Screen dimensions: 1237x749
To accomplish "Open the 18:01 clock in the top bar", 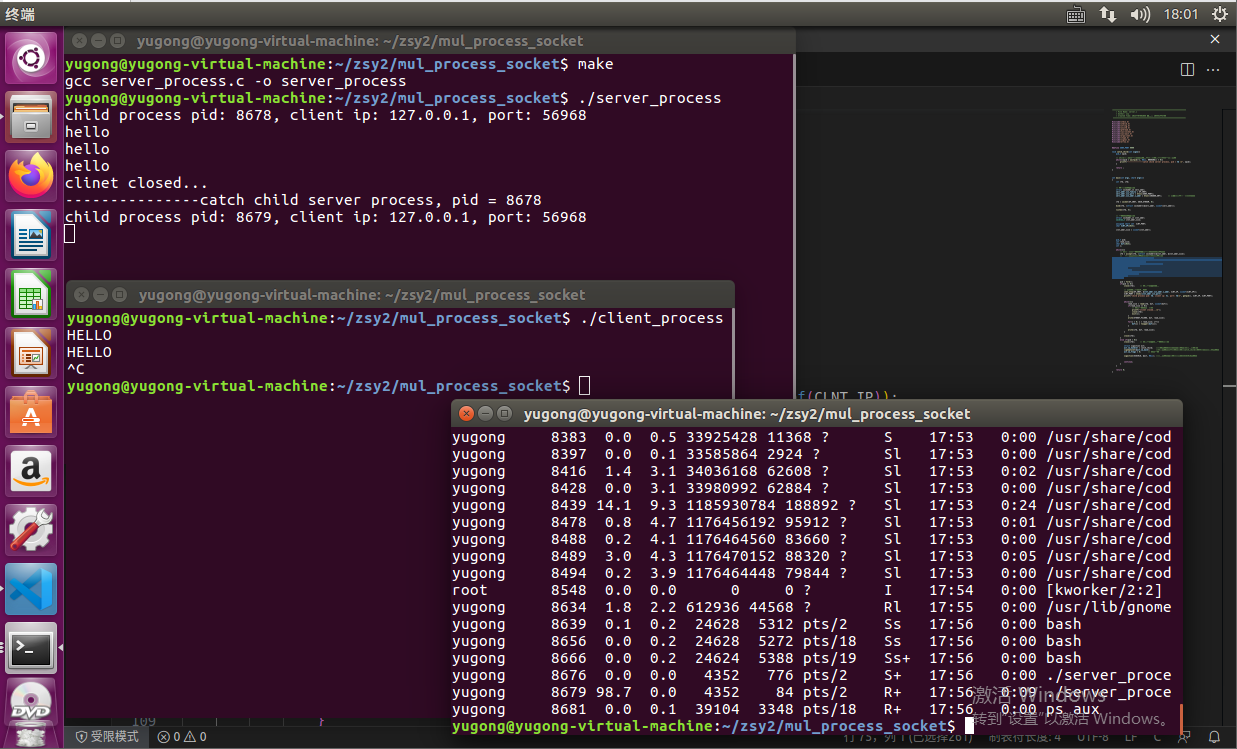I will click(1178, 14).
